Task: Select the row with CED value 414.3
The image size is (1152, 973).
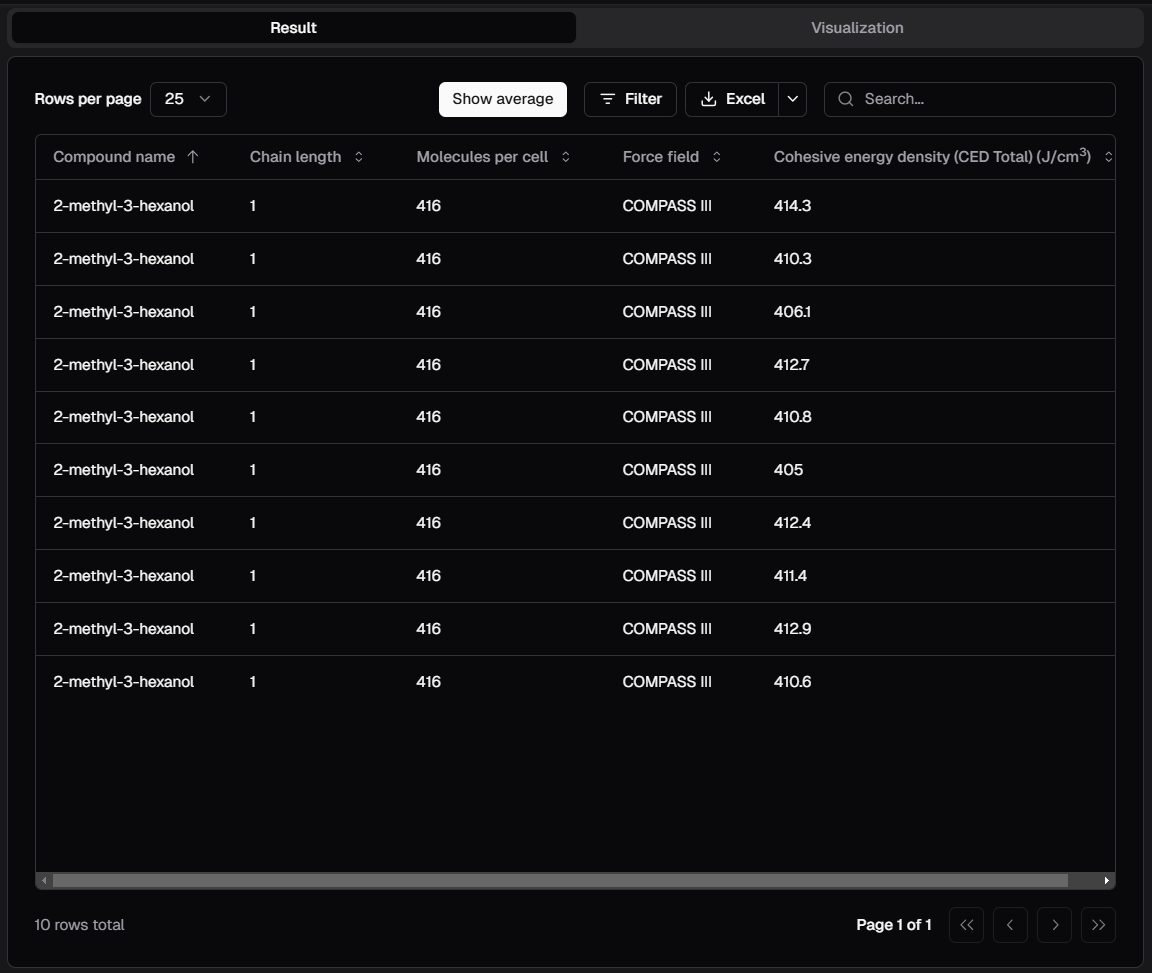Action: tap(575, 206)
